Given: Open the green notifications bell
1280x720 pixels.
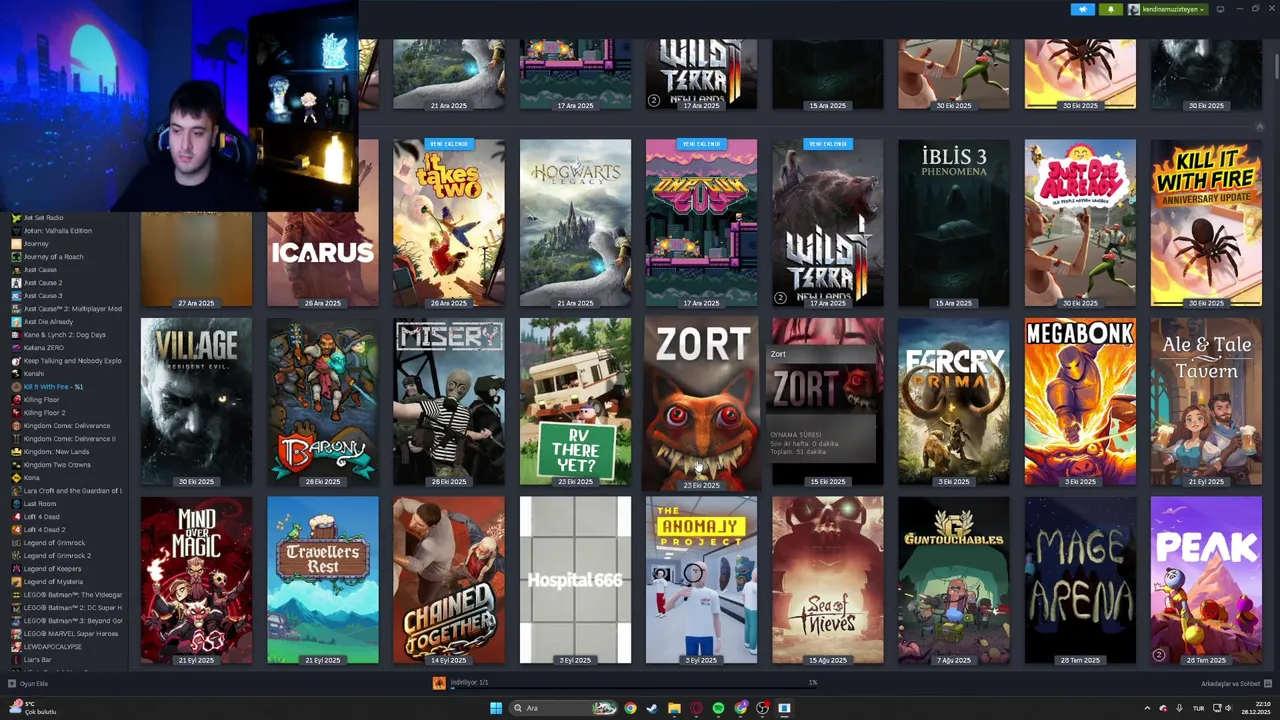Looking at the screenshot, I should click(1110, 9).
